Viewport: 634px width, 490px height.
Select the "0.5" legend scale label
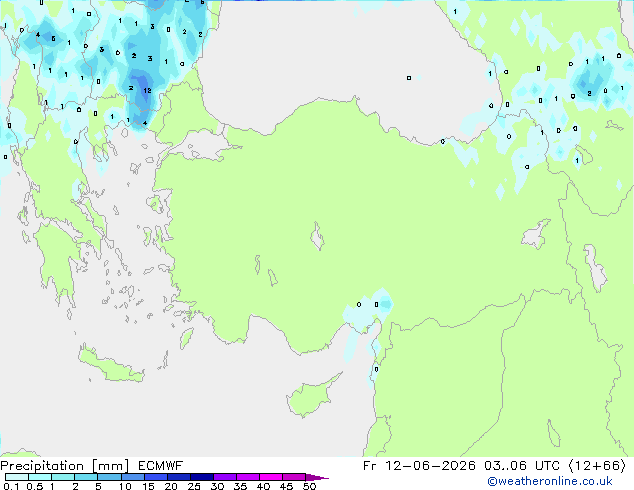click(35, 486)
